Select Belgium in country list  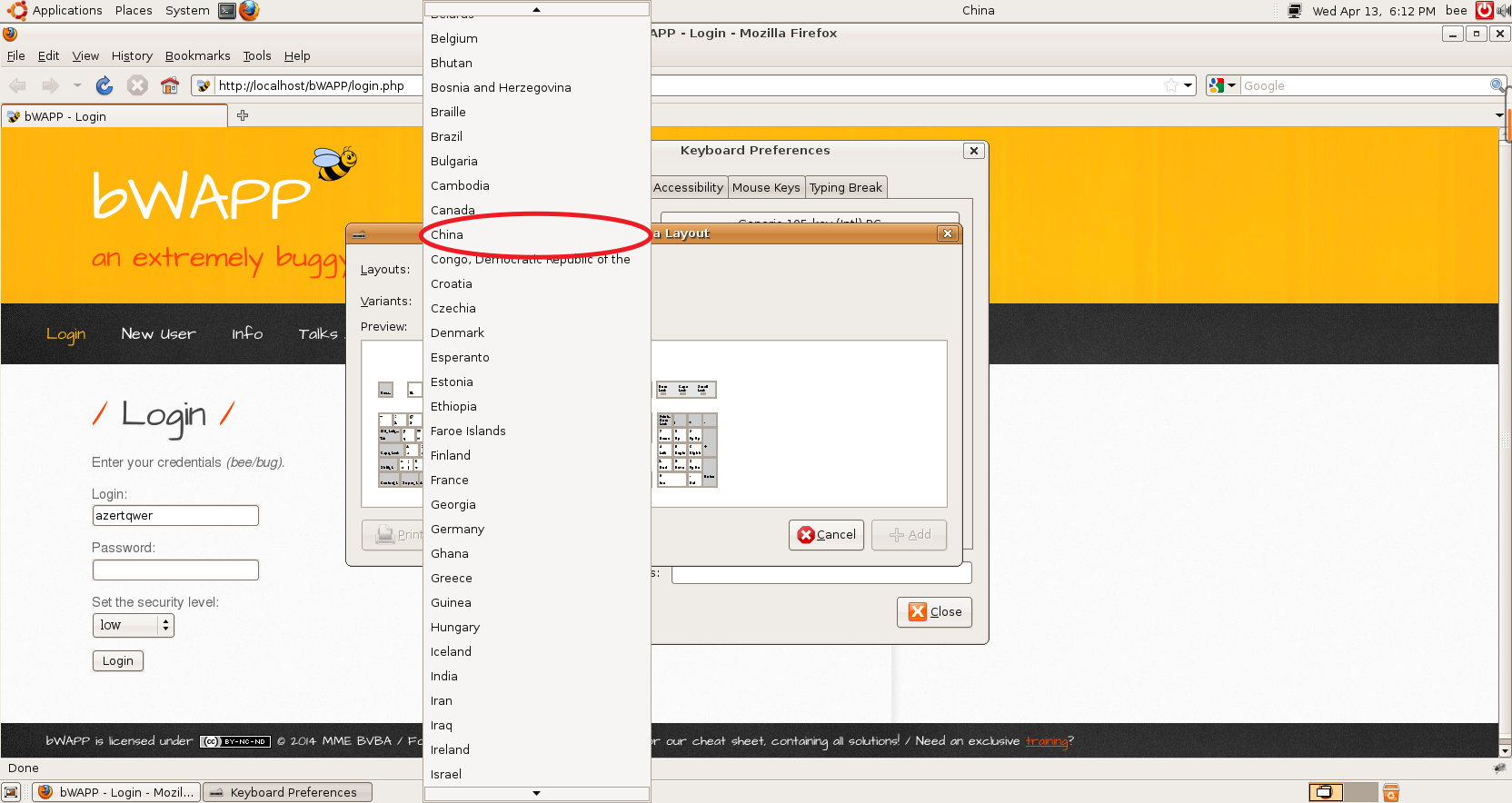coord(536,38)
